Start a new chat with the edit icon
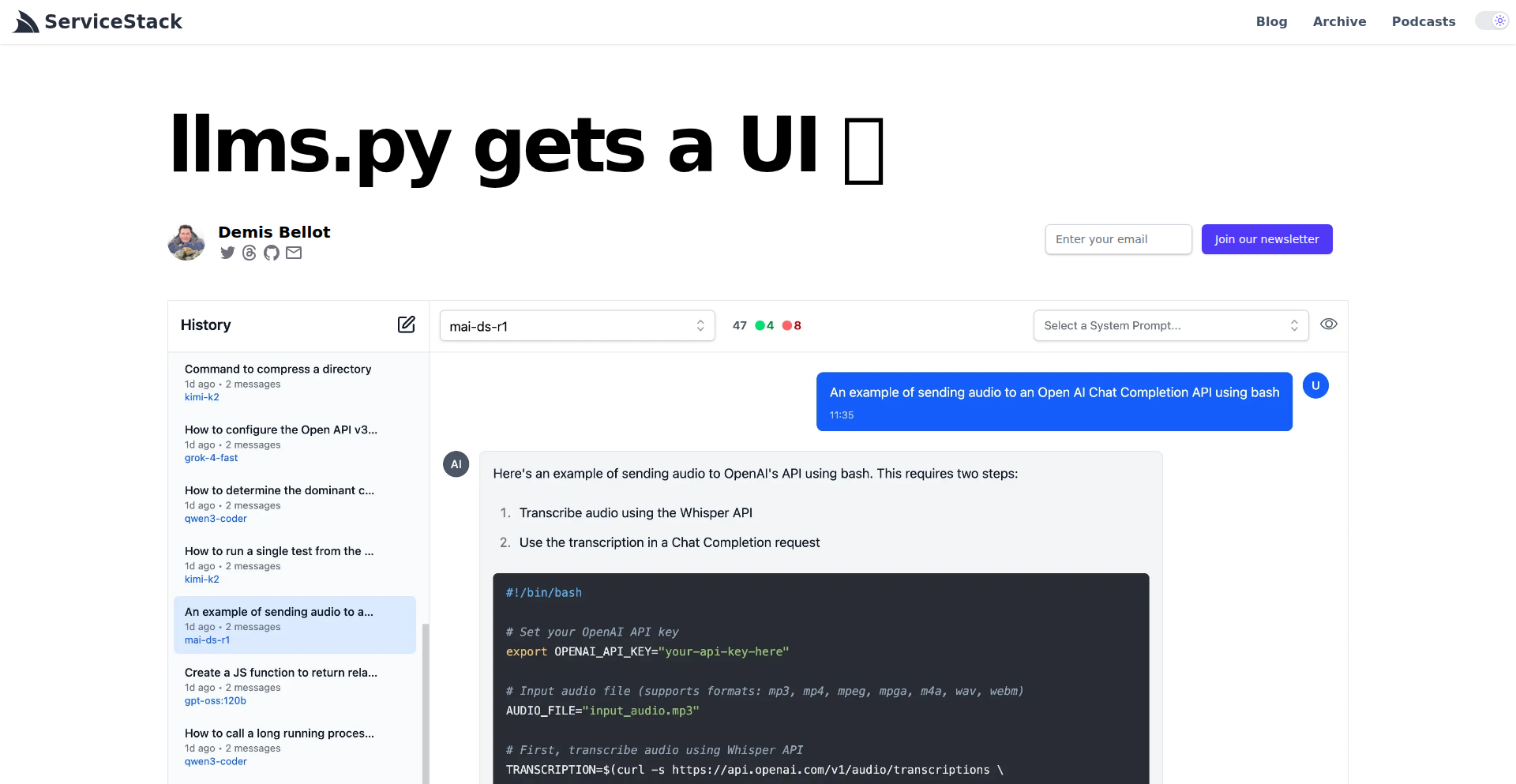Viewport: 1516px width, 784px height. [407, 324]
